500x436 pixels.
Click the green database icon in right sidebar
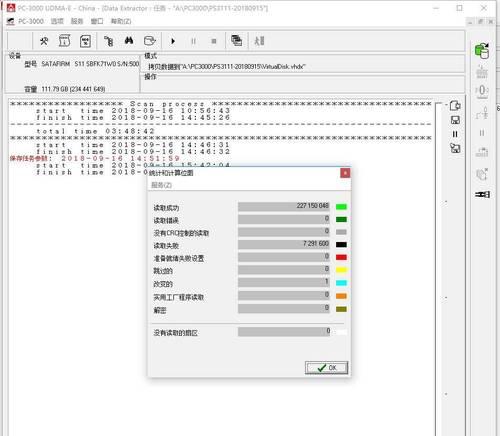click(482, 51)
